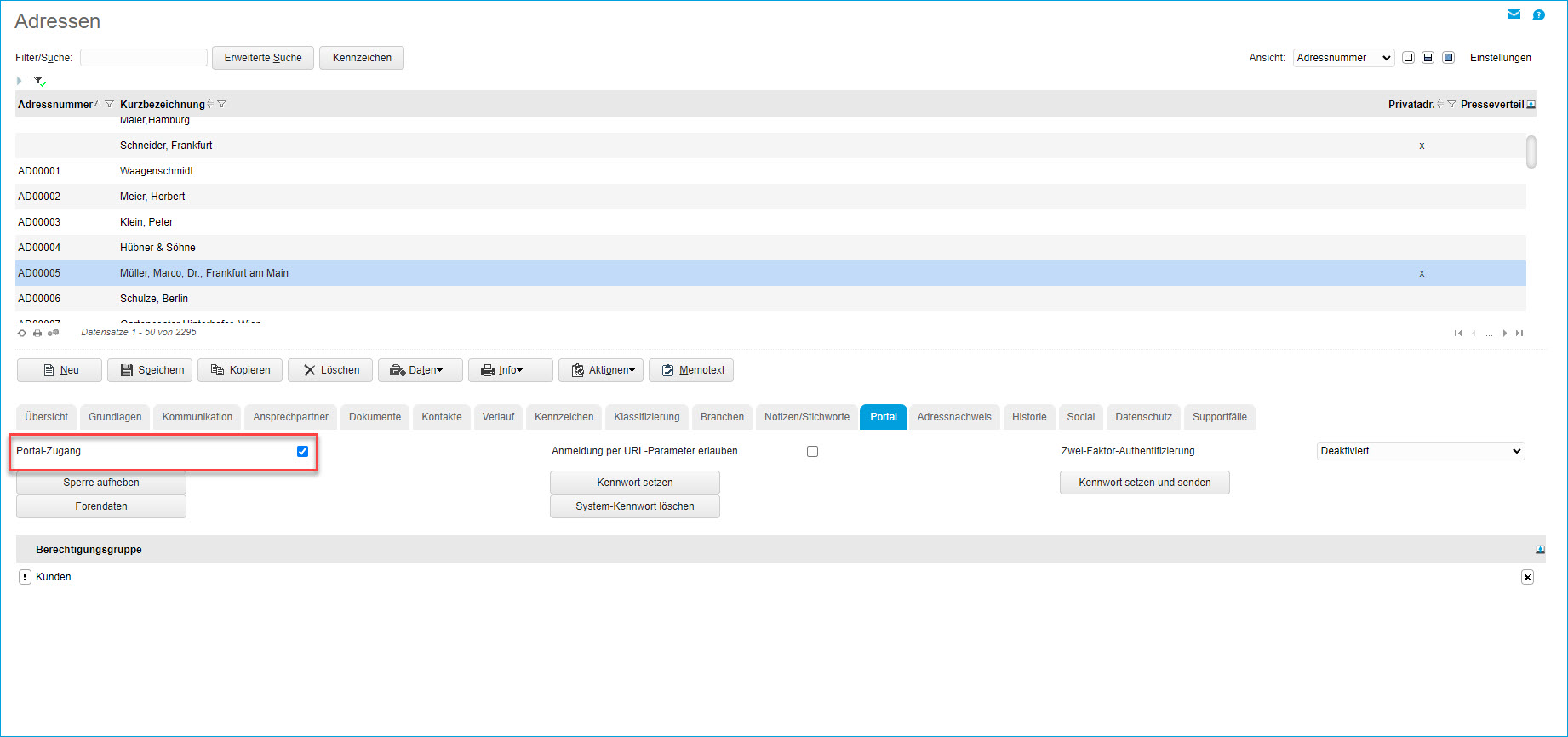
Task: Remove the Kunden permission group
Action: point(1527,577)
